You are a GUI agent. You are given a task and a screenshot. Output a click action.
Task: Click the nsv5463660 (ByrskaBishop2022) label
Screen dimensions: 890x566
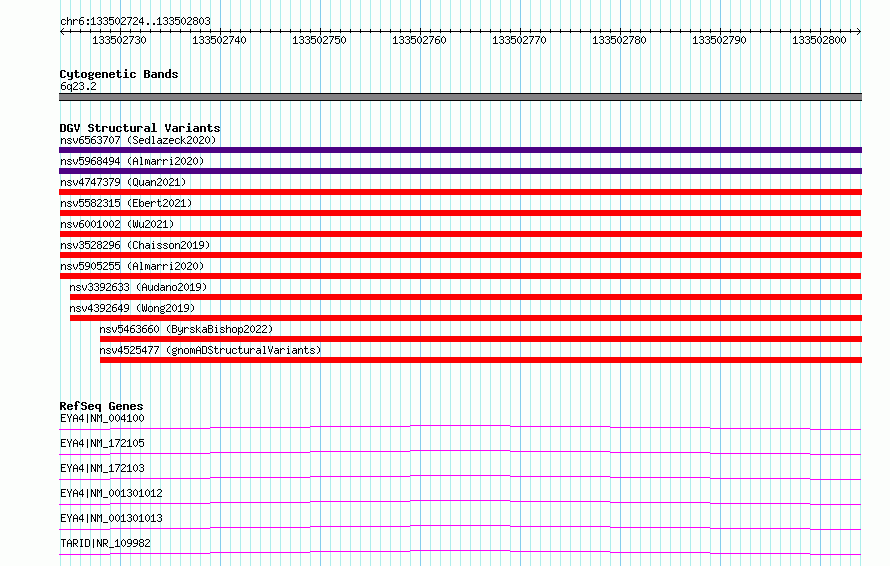pos(186,329)
